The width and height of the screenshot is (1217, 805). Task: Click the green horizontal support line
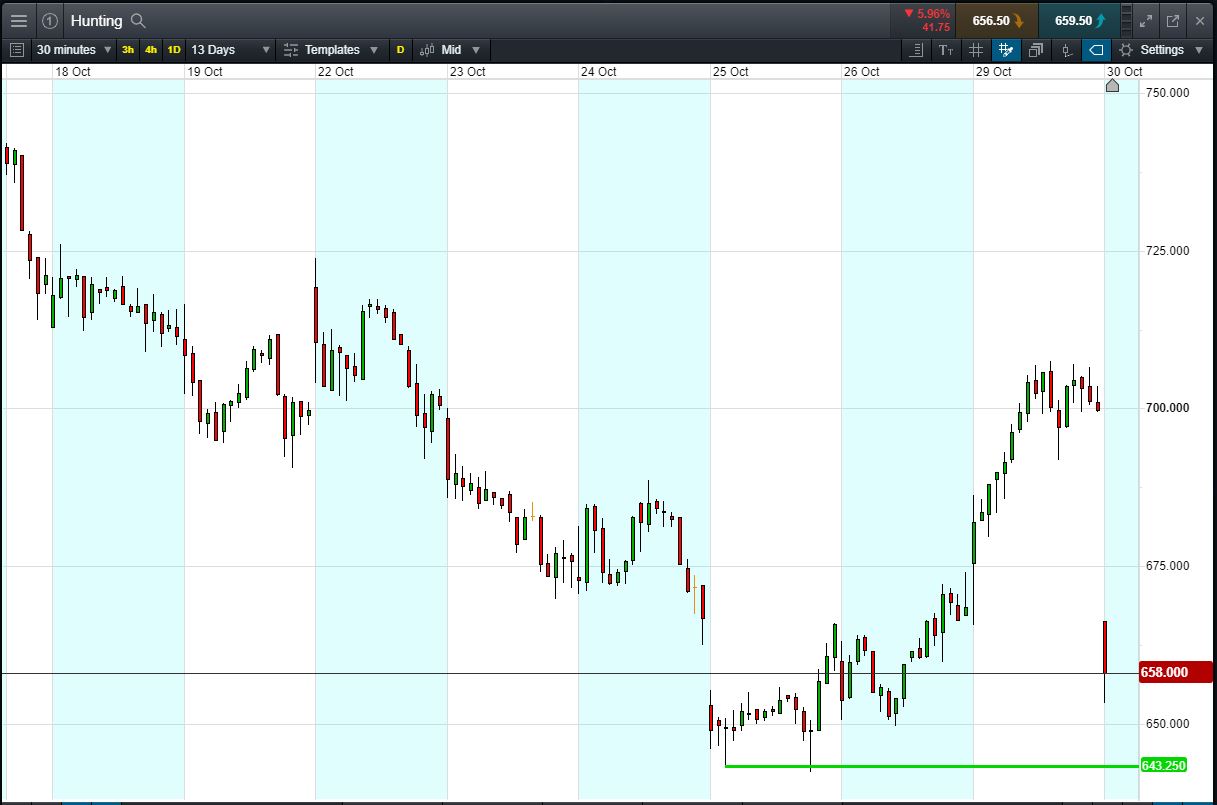click(932, 766)
